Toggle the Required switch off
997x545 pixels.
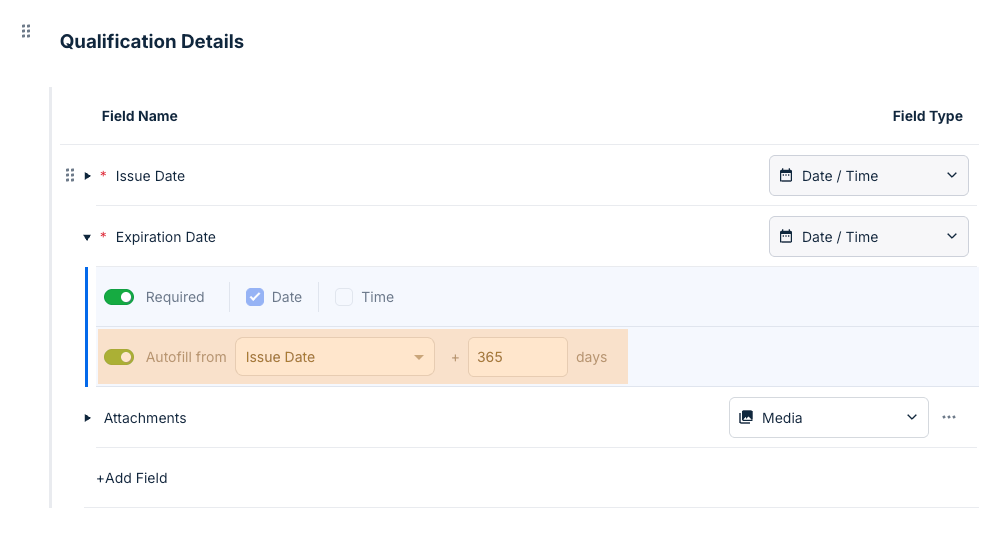pos(119,297)
